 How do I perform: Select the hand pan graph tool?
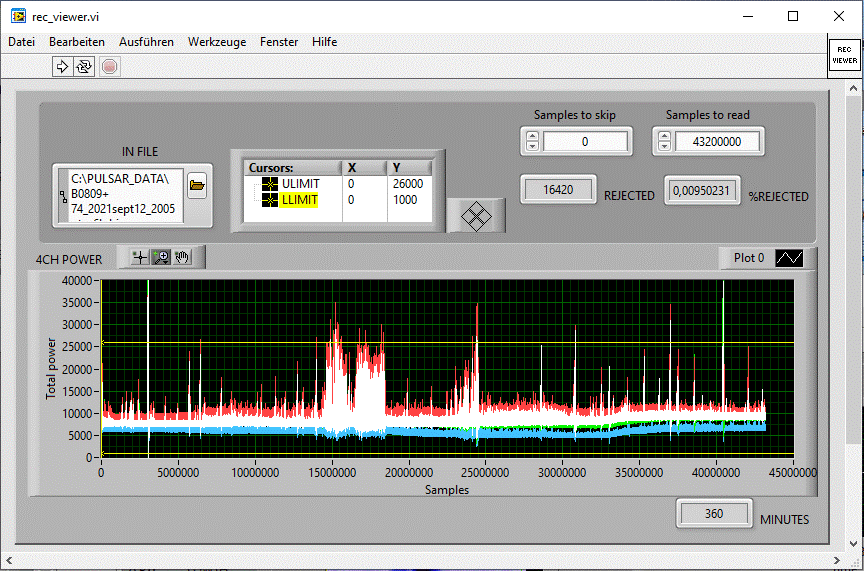coord(182,257)
